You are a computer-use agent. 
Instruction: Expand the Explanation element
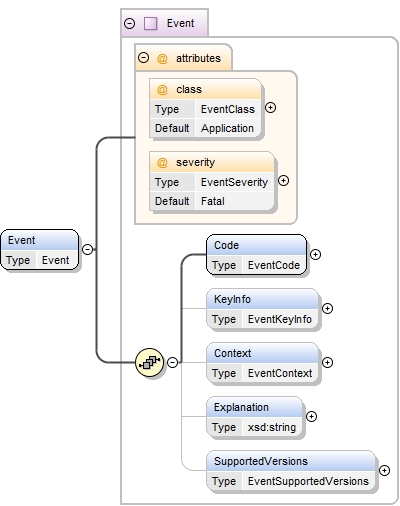(311, 416)
